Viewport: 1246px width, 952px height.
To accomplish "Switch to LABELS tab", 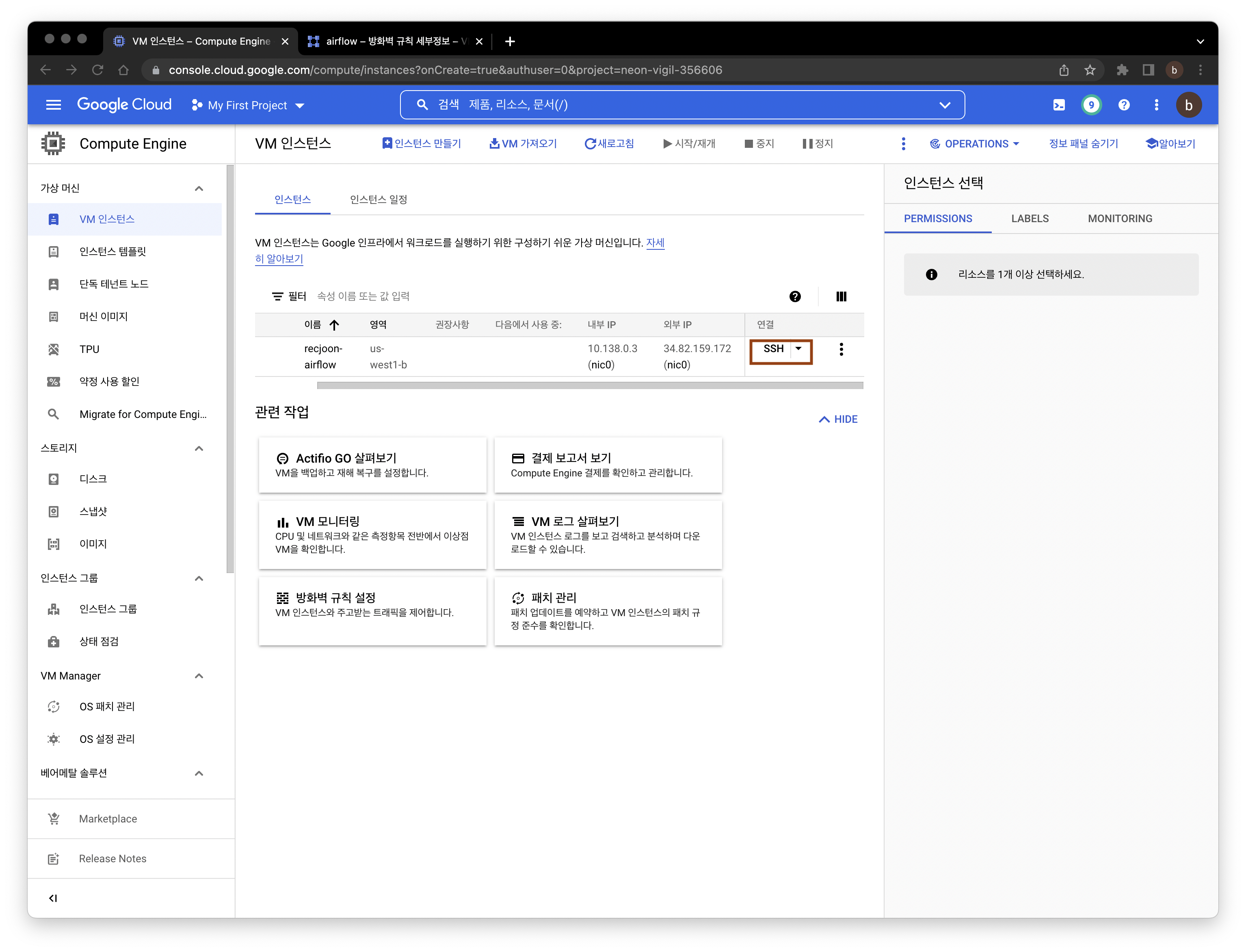I will tap(1029, 218).
